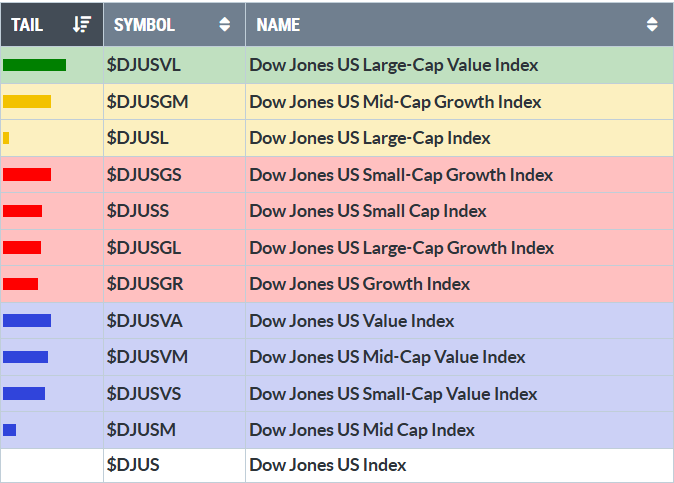
Task: Click the yellow tail bar for $DJUSGM
Action: pyautogui.click(x=27, y=101)
